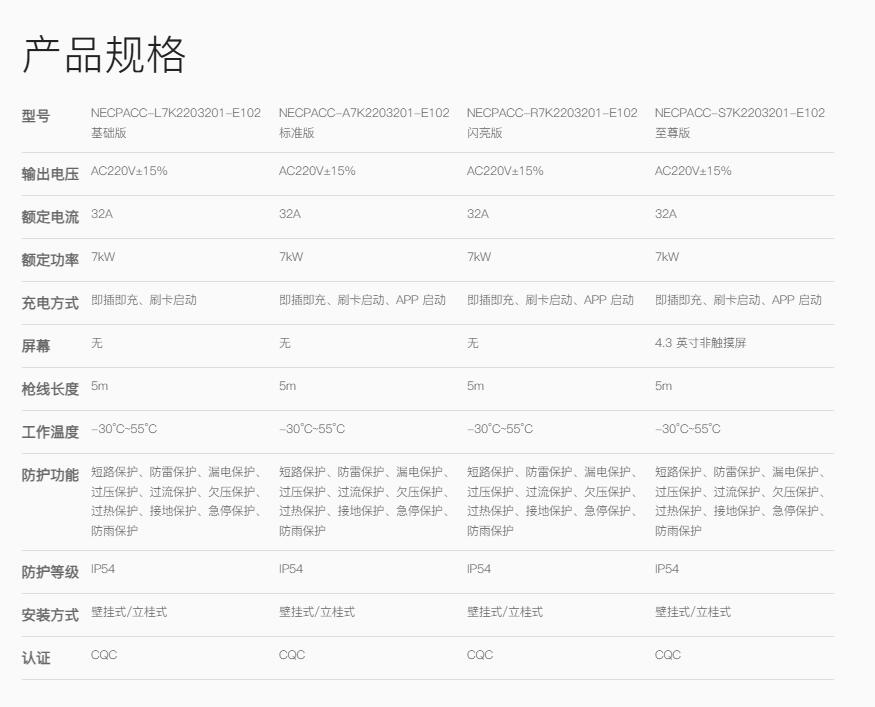Click model NECPACC-L7K2203201-E102 基础版

point(176,122)
